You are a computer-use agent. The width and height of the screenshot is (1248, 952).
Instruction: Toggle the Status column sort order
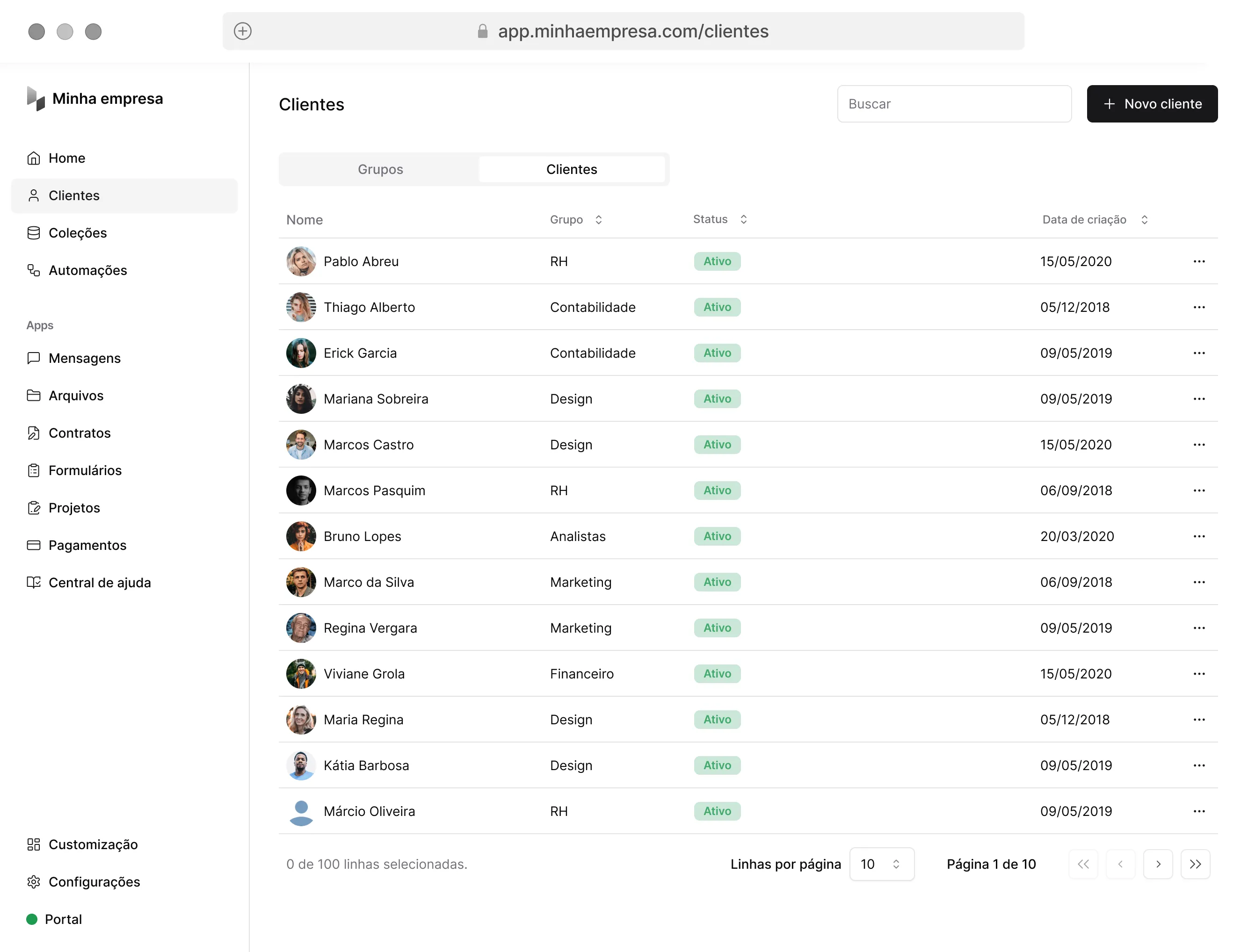tap(744, 219)
